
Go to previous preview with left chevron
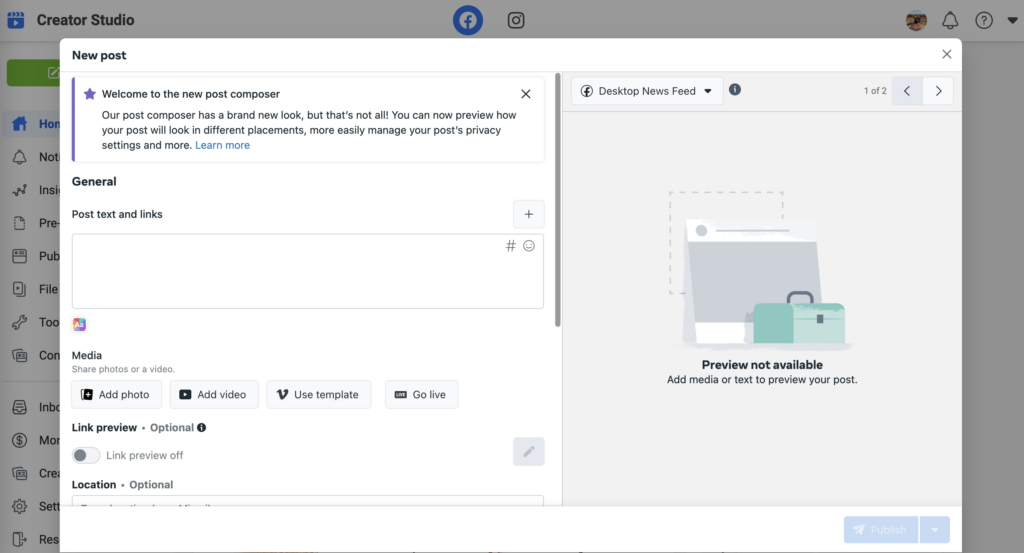tap(907, 91)
